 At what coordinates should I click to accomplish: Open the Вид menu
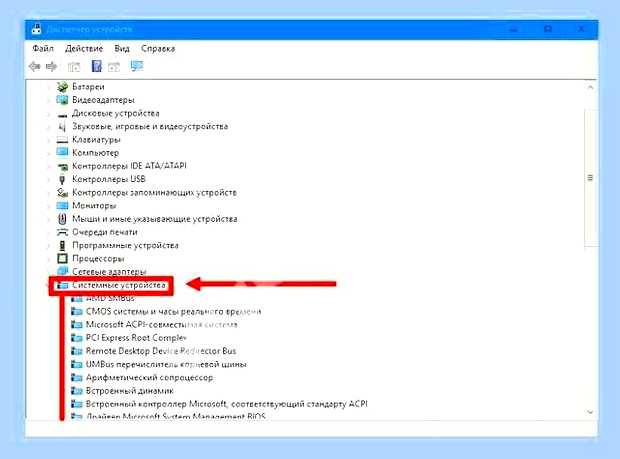[x=122, y=49]
